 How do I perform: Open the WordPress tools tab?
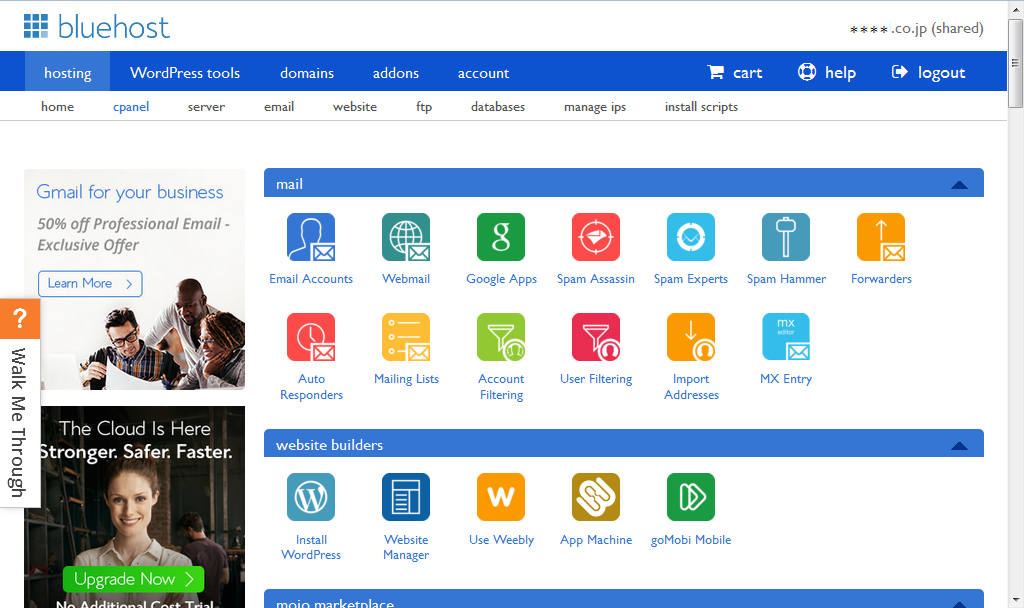185,72
